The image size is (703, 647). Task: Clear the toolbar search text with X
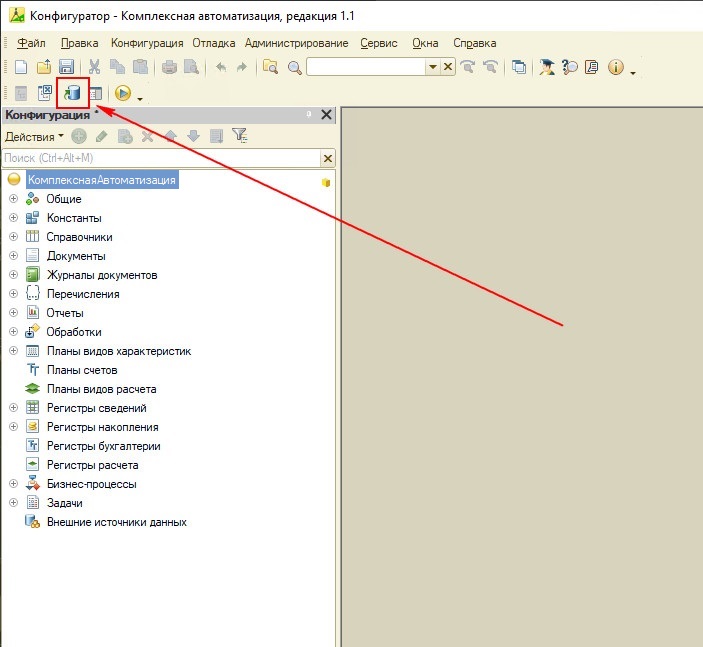click(447, 67)
